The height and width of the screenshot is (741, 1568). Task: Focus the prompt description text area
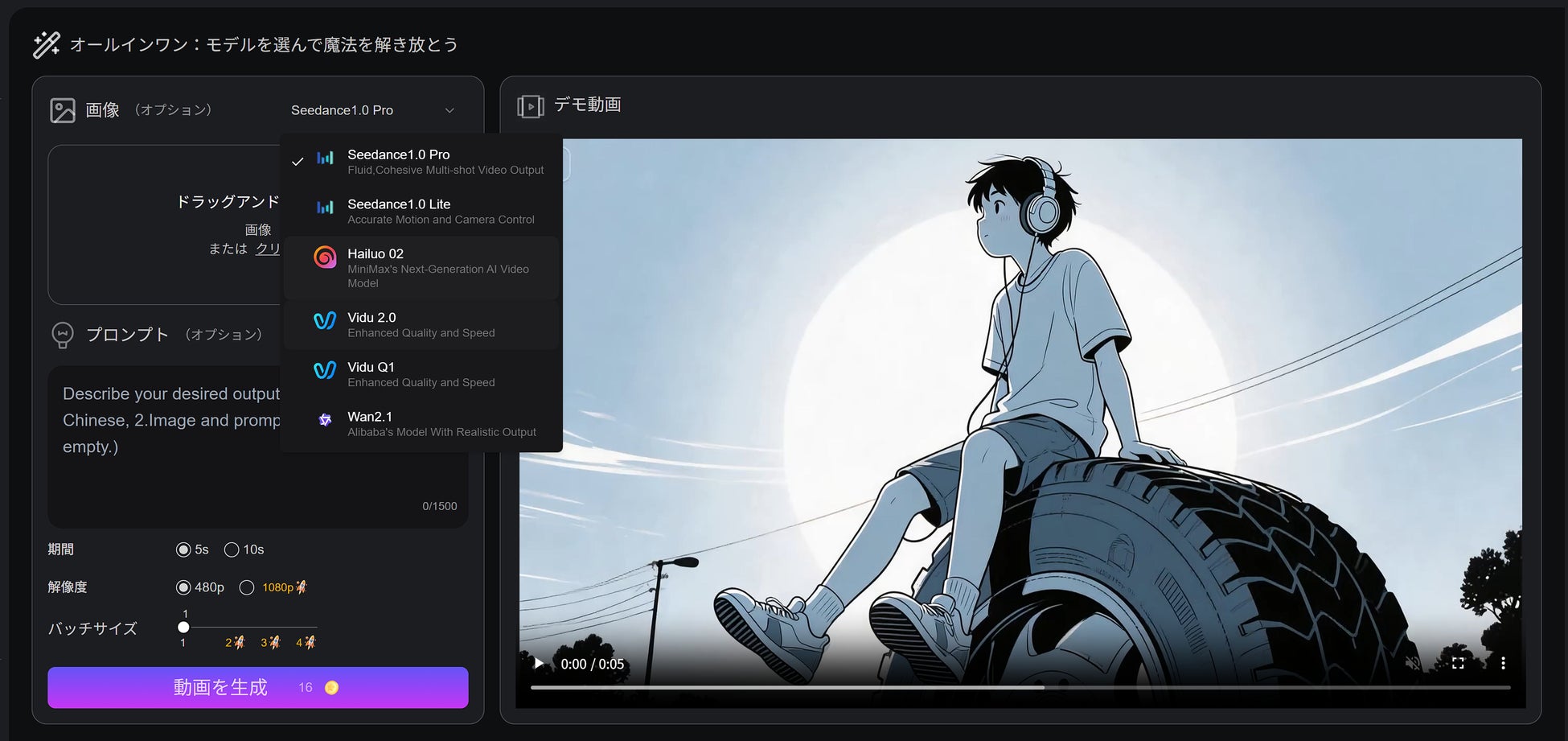[257, 447]
